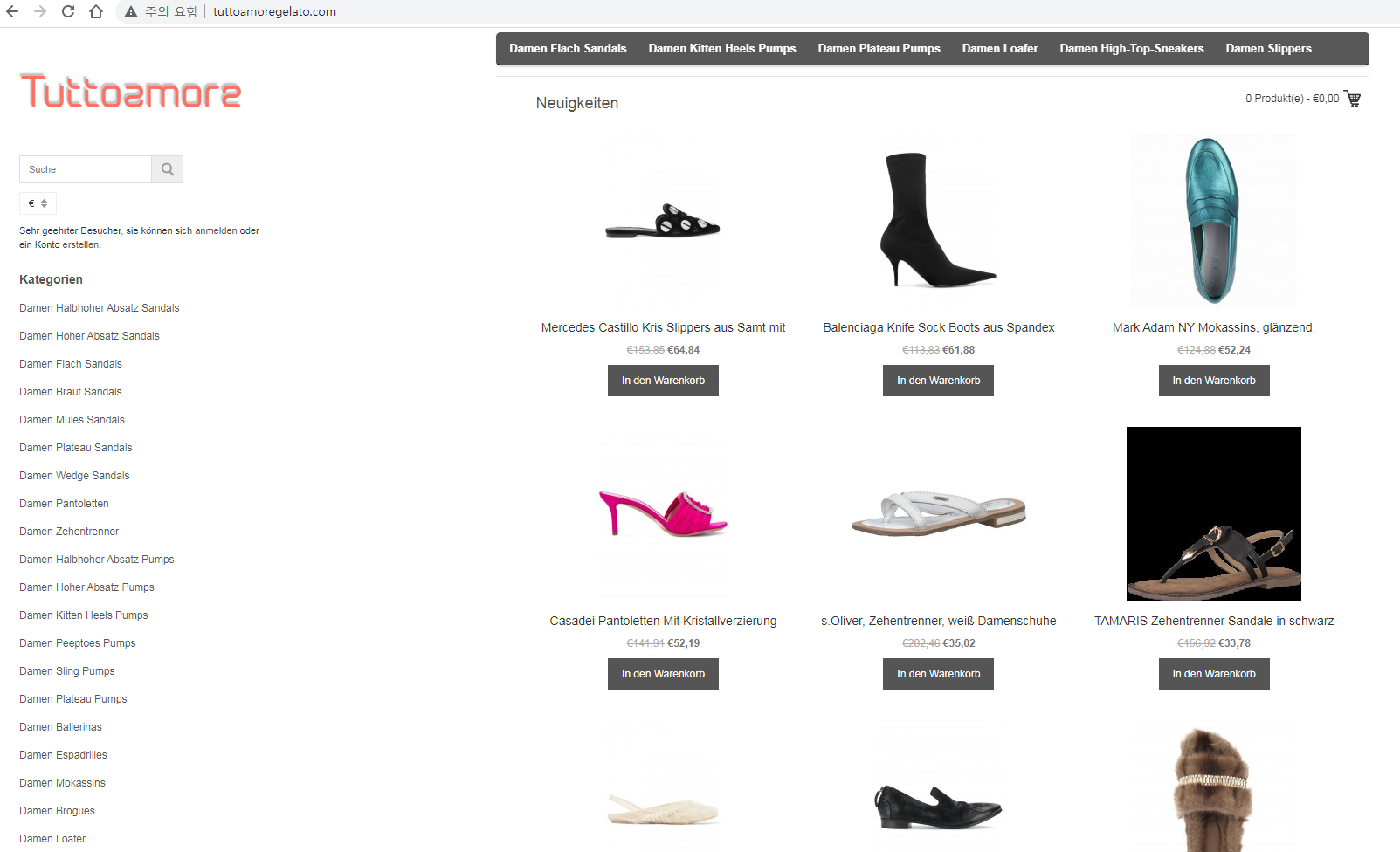The image size is (1400, 852).
Task: Open TAMARIS black sandal image
Action: (1214, 514)
